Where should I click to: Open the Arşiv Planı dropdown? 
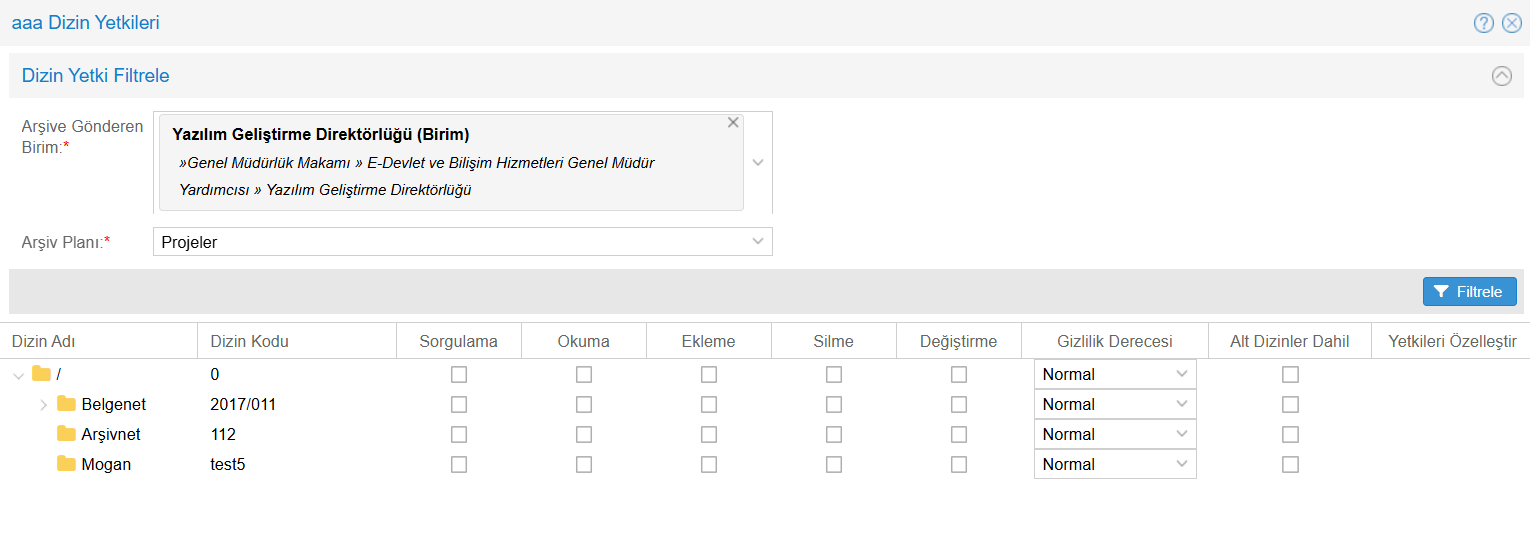(758, 241)
